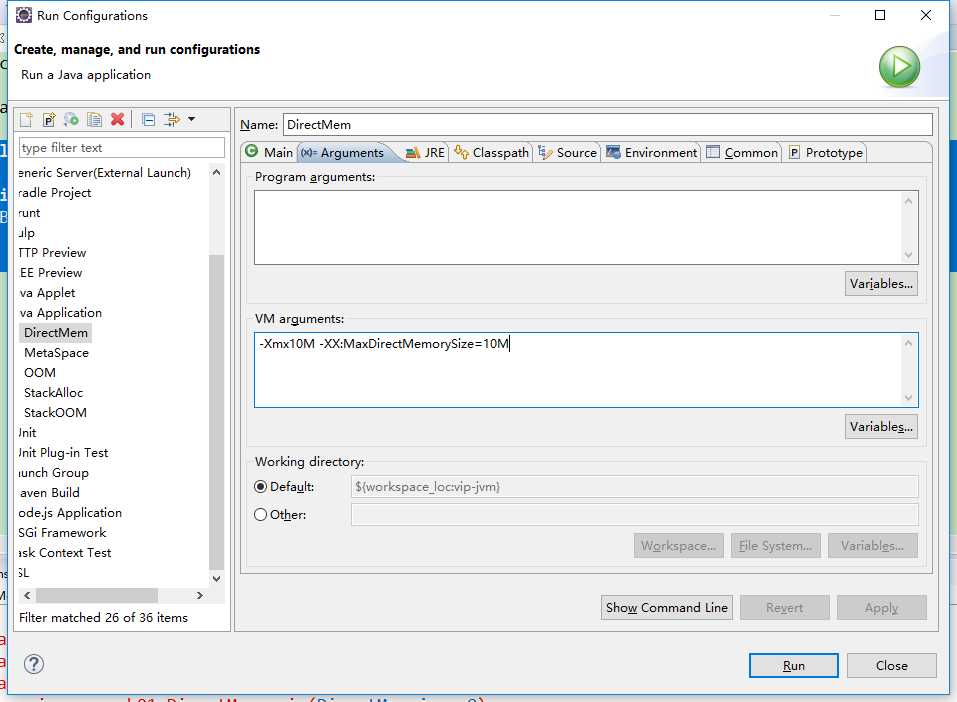Maximize the Run Configurations window
The width and height of the screenshot is (957, 702).
[880, 15]
